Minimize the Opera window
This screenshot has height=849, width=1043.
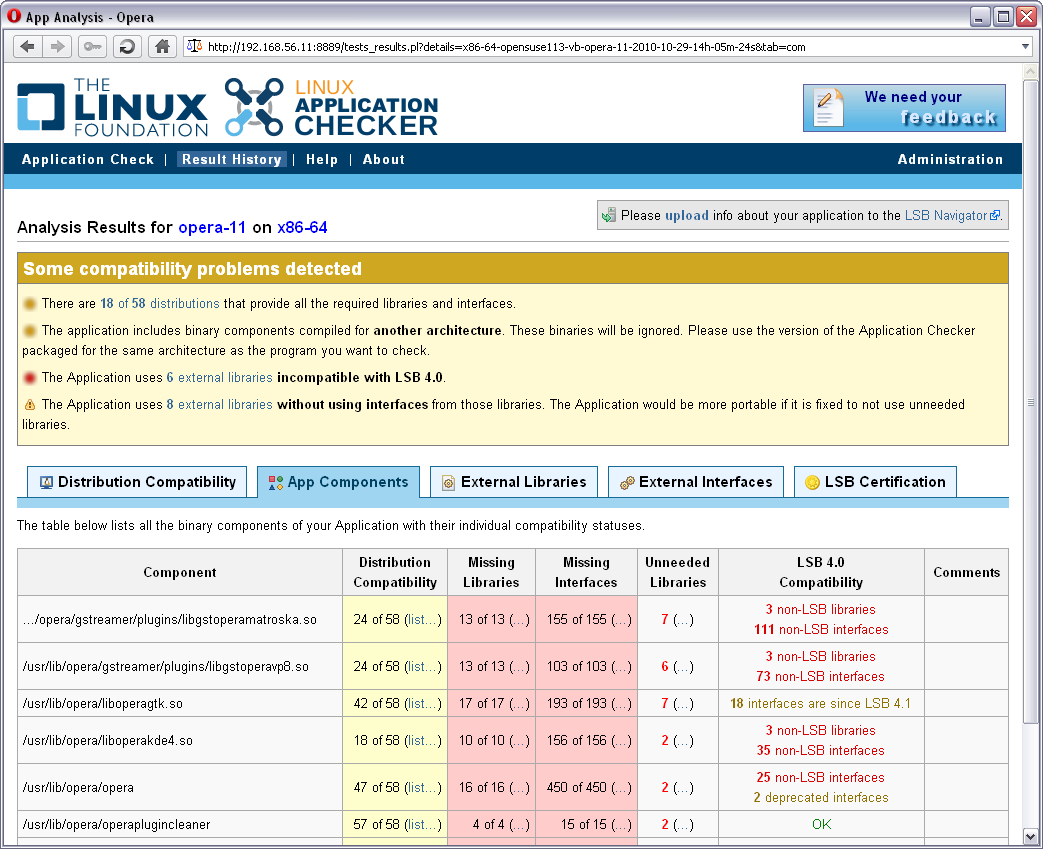(980, 17)
